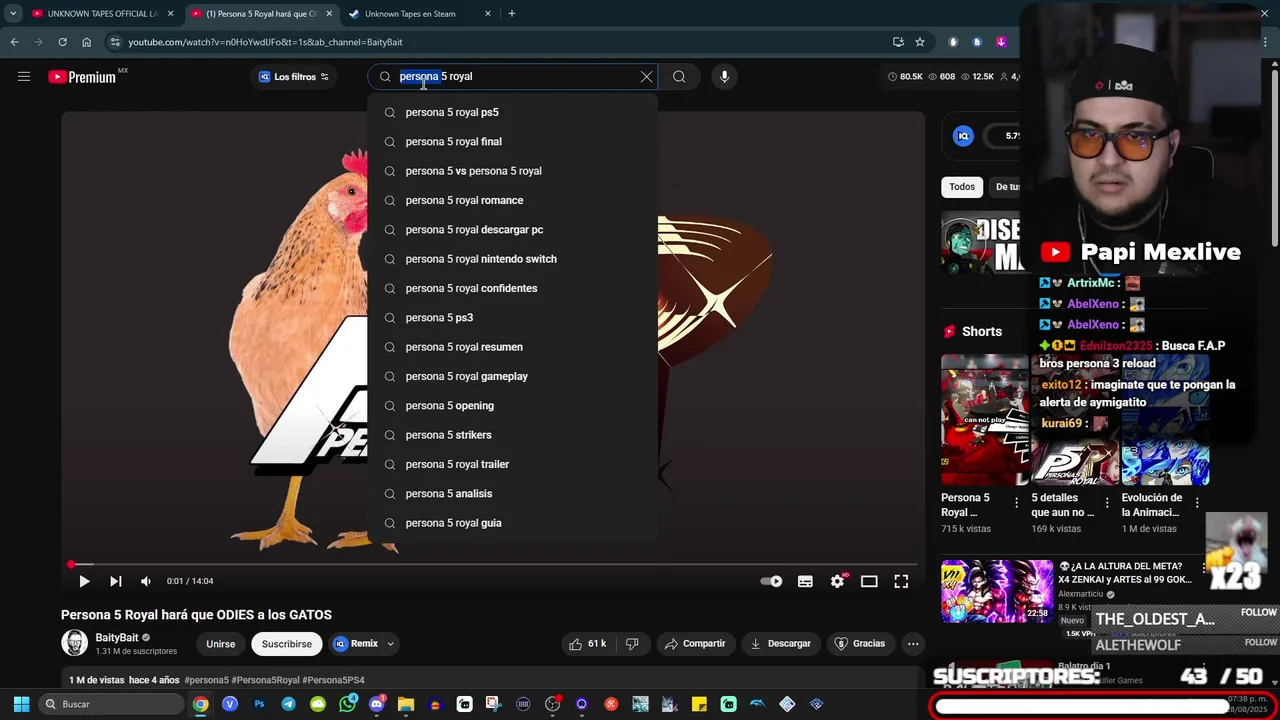Viewport: 1280px width, 720px height.
Task: Pick suggestion persona 5 analisis
Action: [513, 494]
